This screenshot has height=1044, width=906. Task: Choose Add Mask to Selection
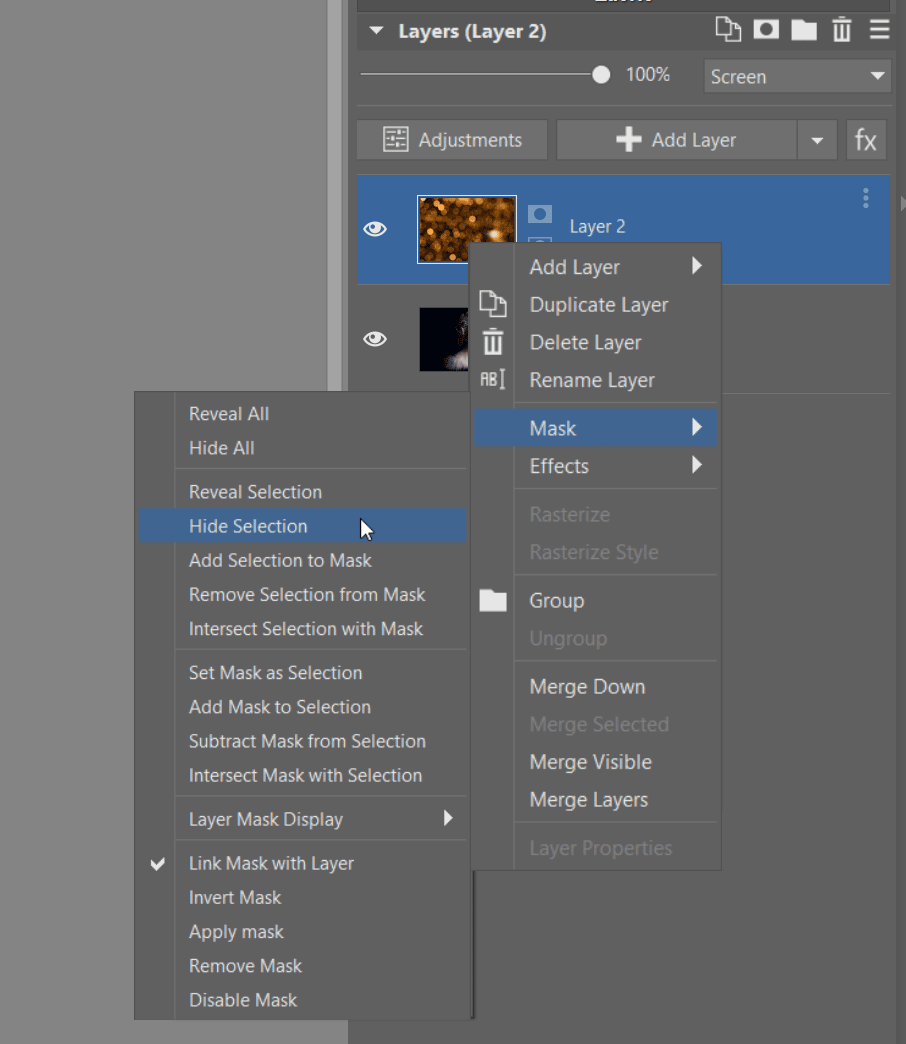(280, 707)
